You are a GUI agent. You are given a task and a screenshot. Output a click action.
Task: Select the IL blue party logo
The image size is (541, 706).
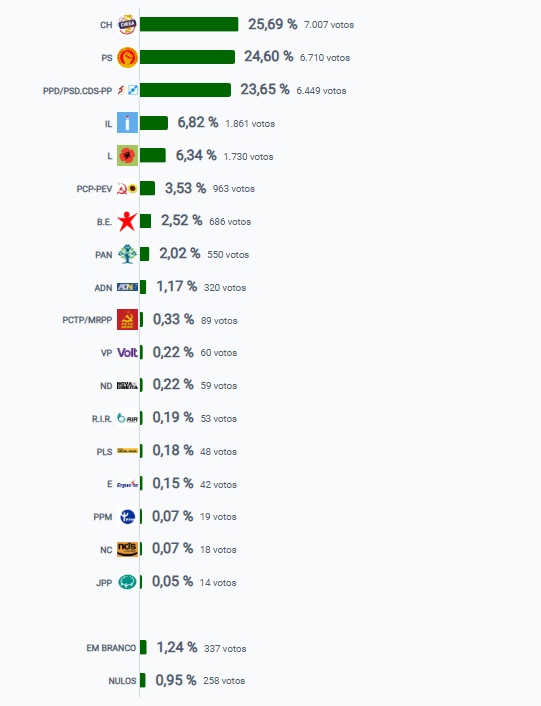point(127,122)
